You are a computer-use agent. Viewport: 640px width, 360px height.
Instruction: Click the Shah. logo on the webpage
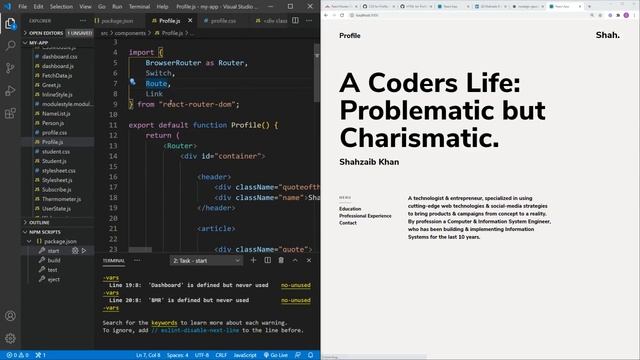tap(608, 35)
